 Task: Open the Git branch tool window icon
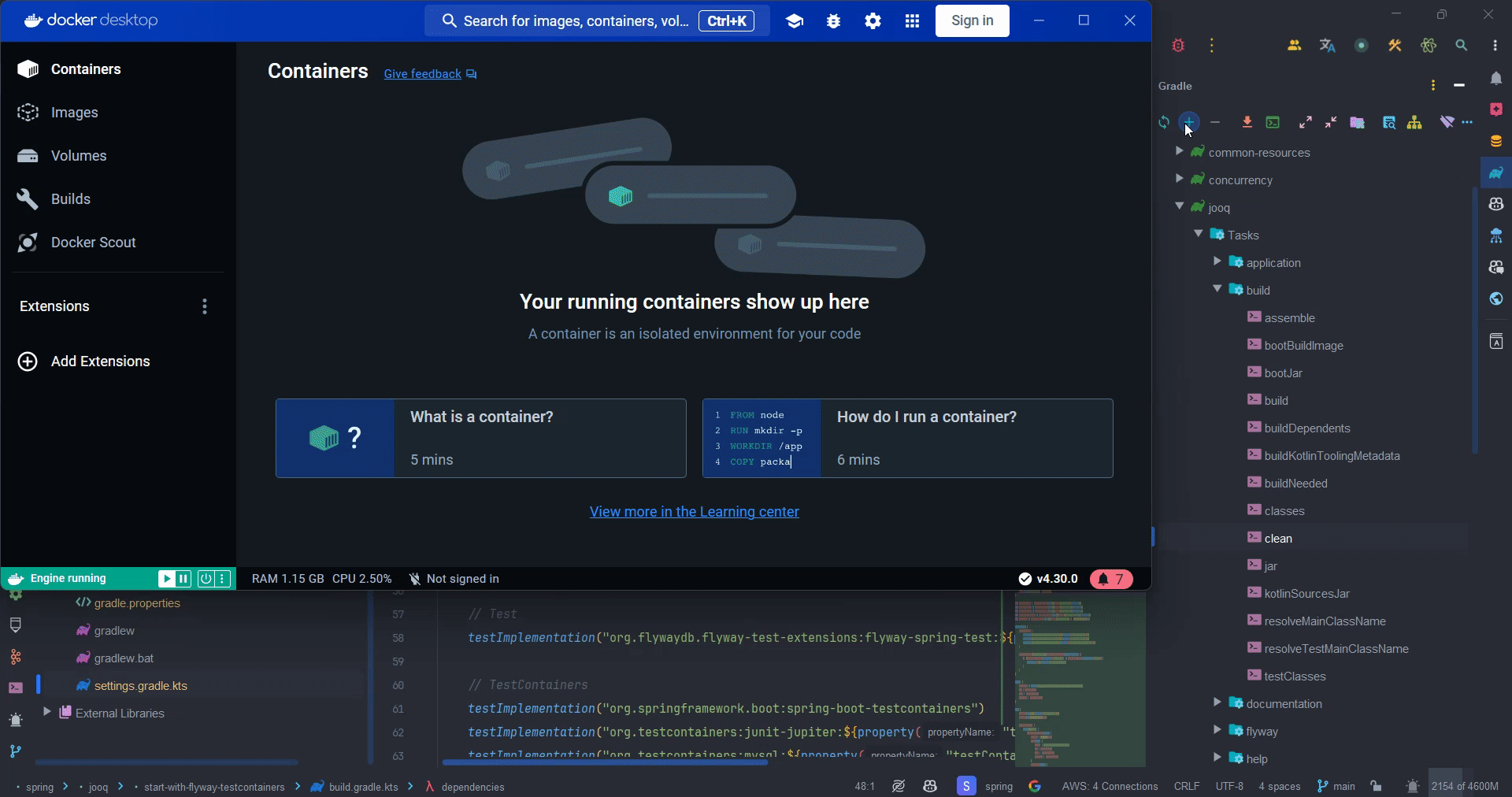16,751
